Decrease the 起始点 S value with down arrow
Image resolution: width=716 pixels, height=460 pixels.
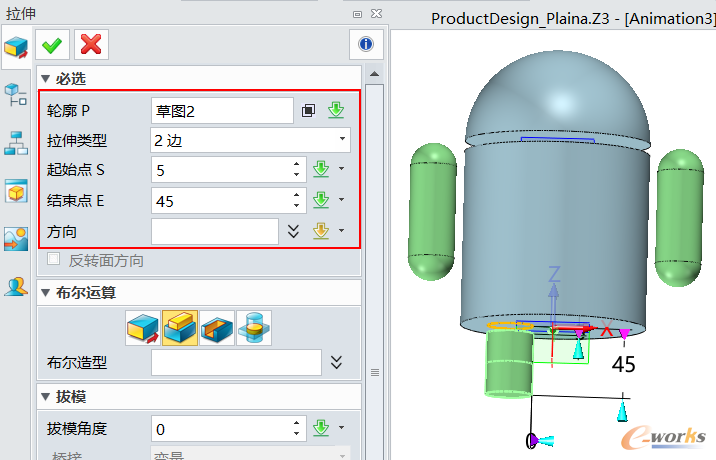click(297, 175)
